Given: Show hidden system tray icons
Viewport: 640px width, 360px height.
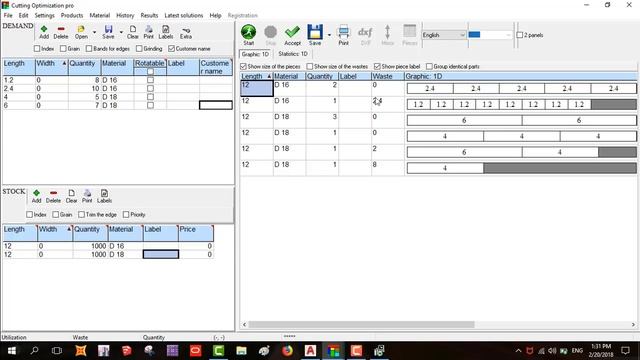Looking at the screenshot, I should click(x=518, y=351).
